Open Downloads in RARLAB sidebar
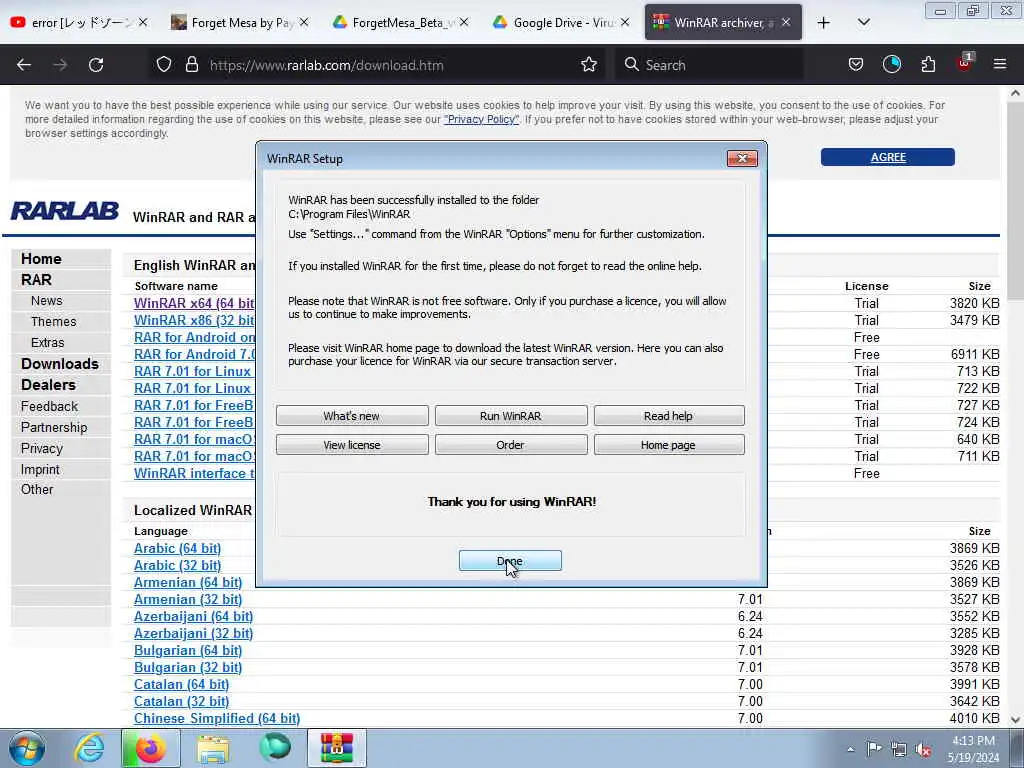Screen dimensions: 1024x768 59,364
